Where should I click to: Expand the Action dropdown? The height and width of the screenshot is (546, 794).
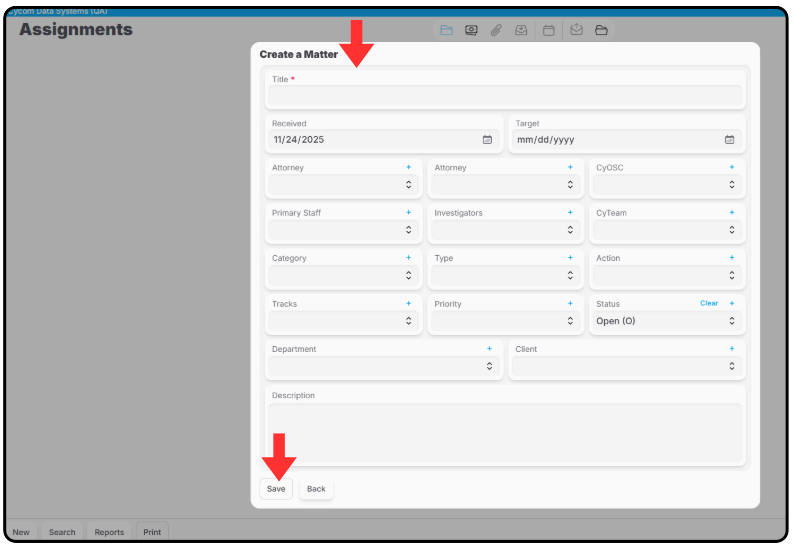667,275
